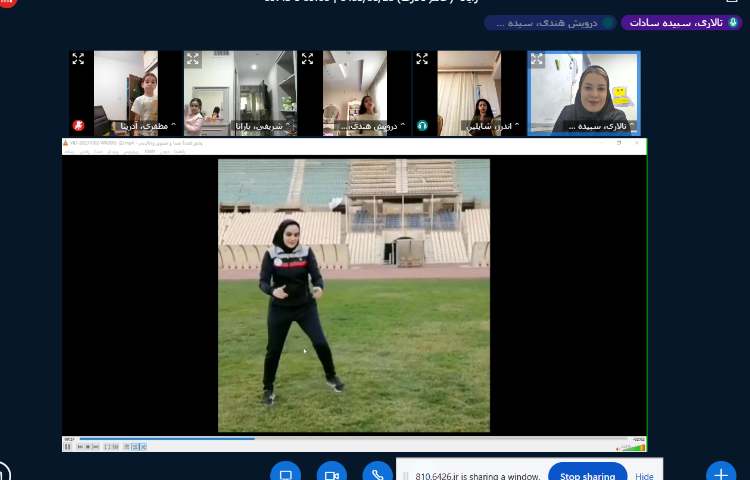This screenshot has width=750, height=480.
Task: Open the plus actions button
Action: (x=721, y=471)
